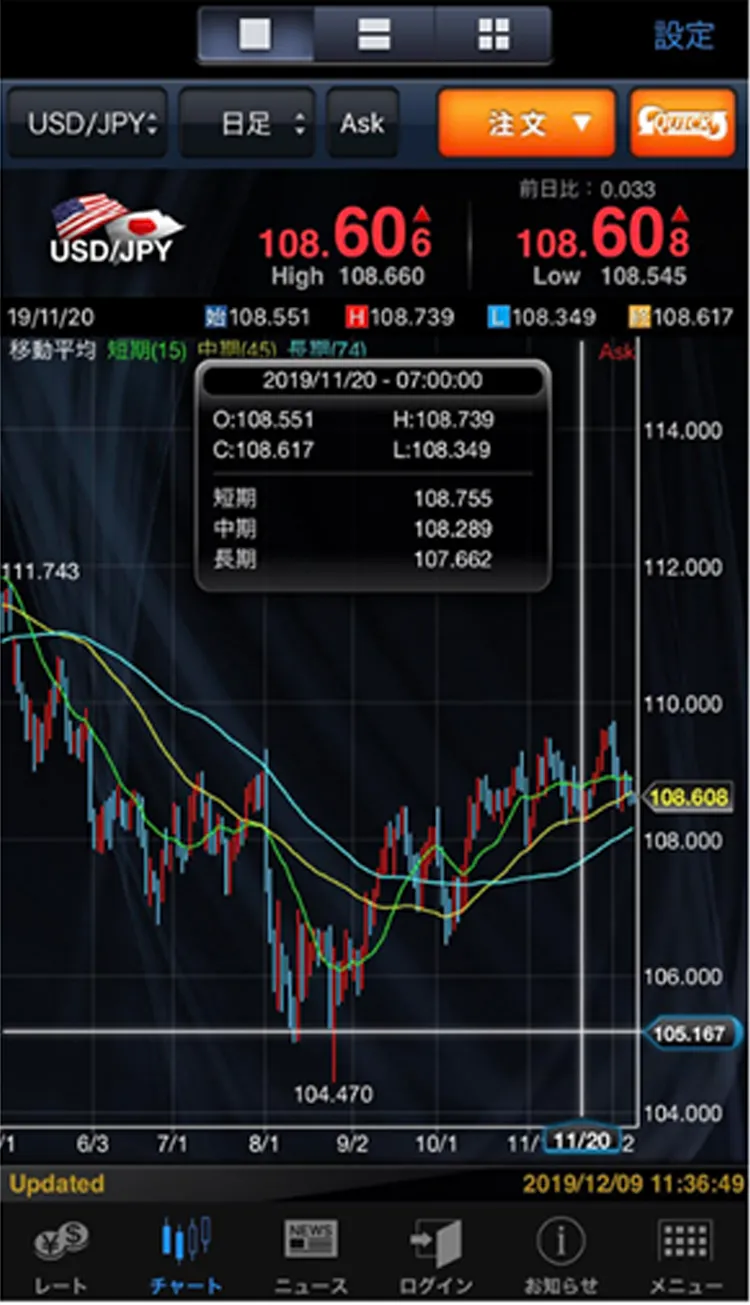Image resolution: width=750 pixels, height=1305 pixels.
Task: Open the メニュー grid menu
Action: pos(686,1250)
